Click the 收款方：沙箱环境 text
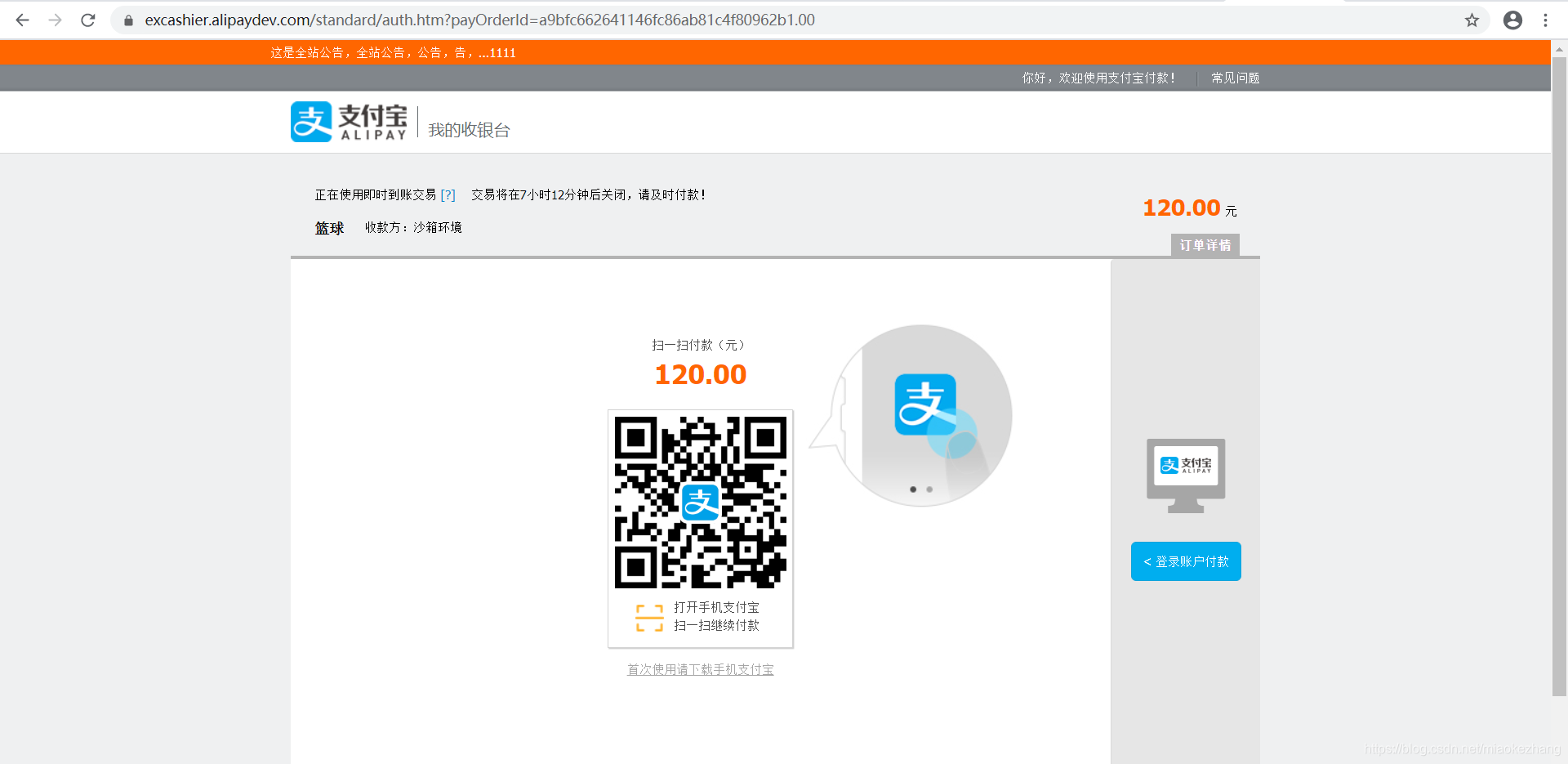This screenshot has height=764, width=1568. (413, 227)
